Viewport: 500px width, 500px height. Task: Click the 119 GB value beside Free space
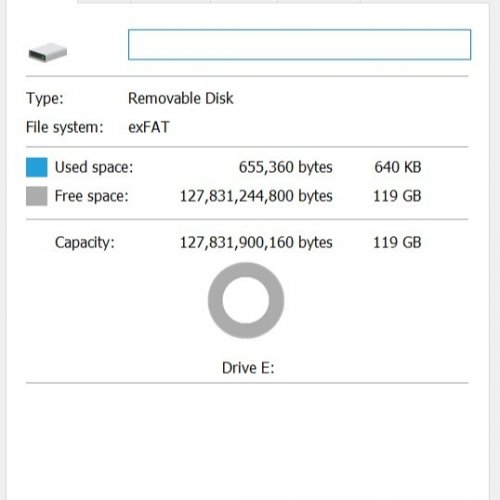(x=397, y=196)
